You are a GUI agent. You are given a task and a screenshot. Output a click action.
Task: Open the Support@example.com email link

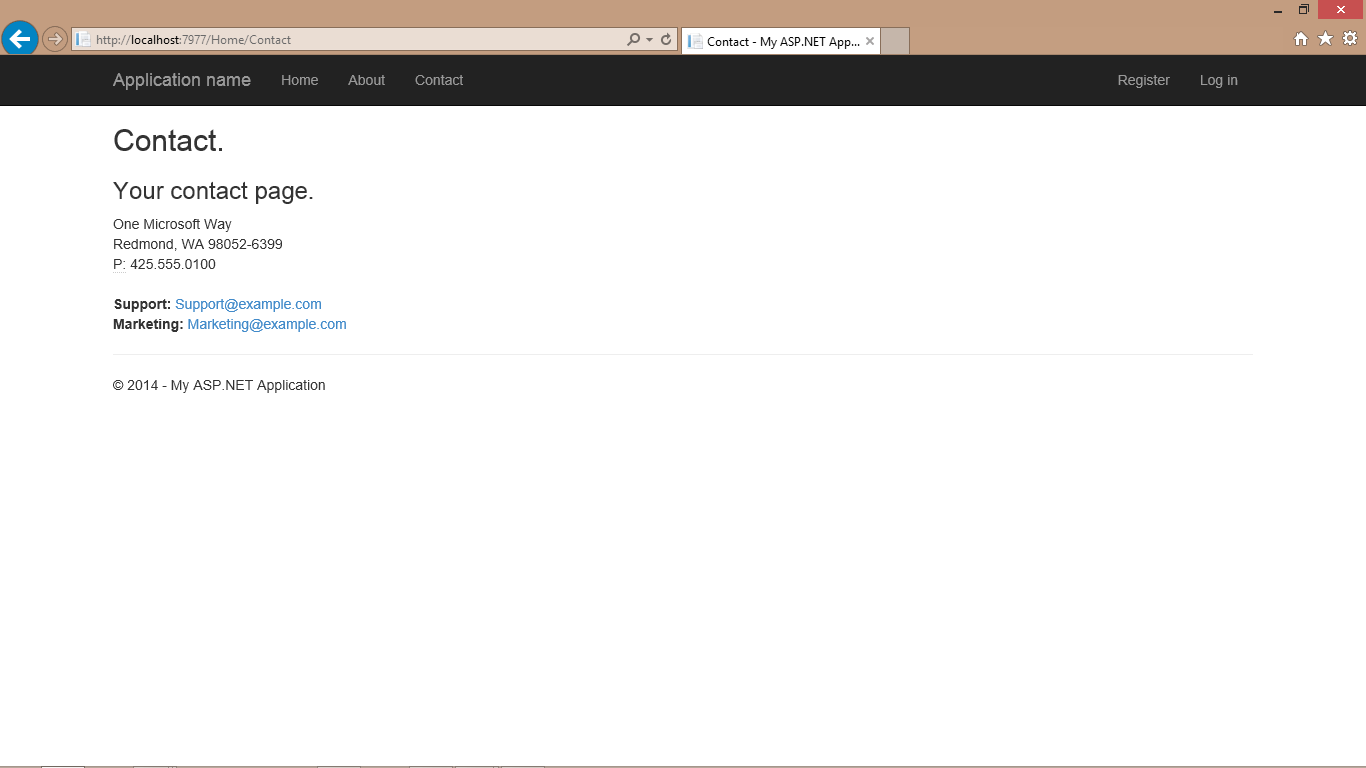[248, 304]
